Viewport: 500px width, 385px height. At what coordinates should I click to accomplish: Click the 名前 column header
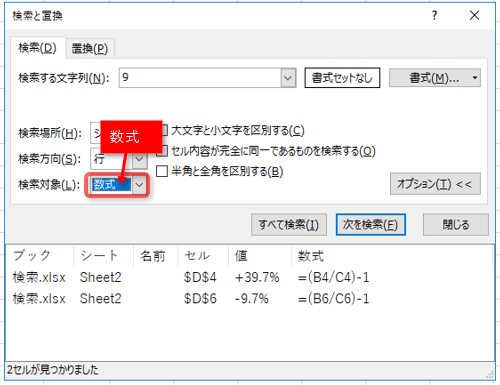click(x=156, y=256)
